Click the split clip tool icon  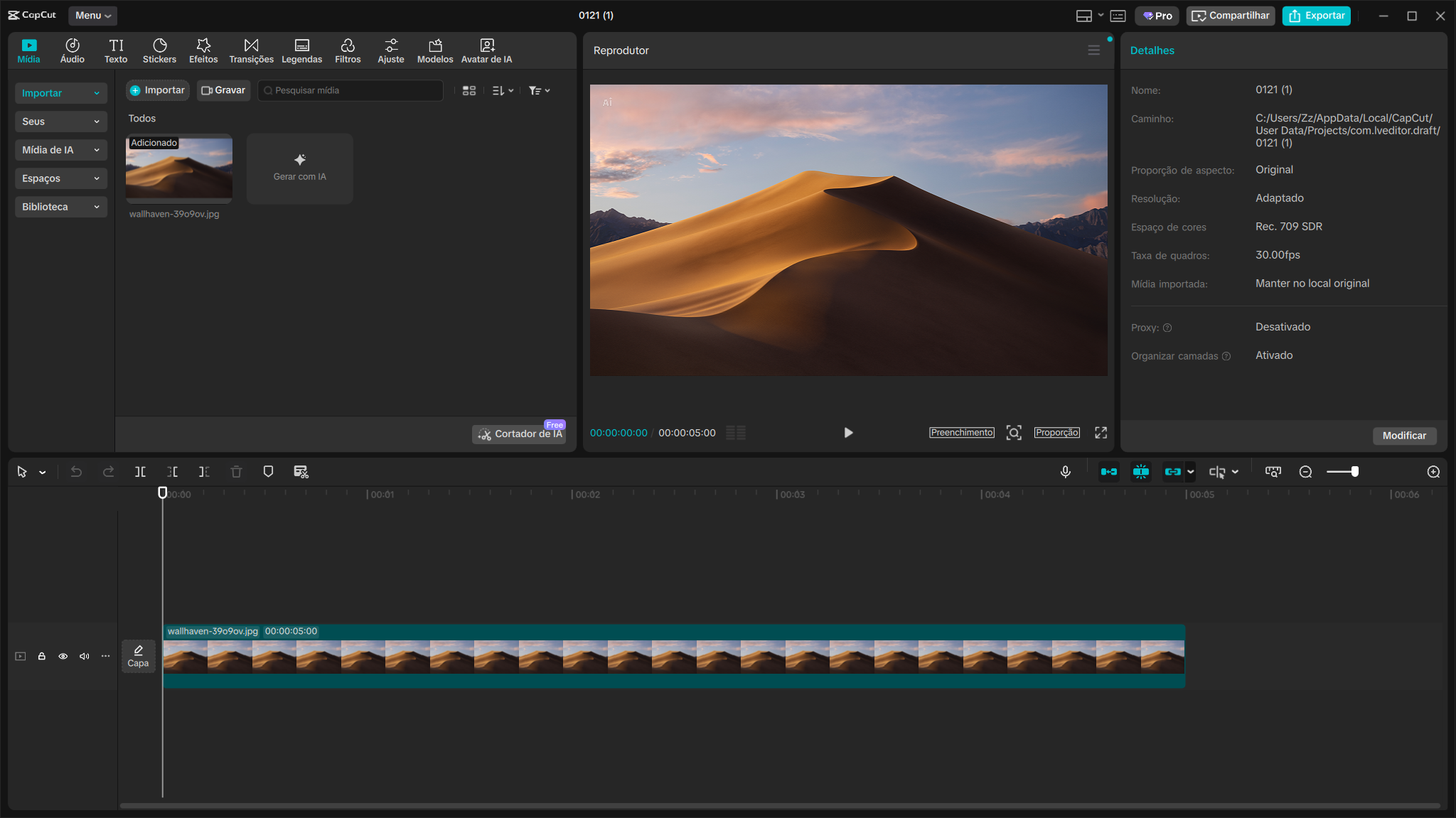coord(140,472)
